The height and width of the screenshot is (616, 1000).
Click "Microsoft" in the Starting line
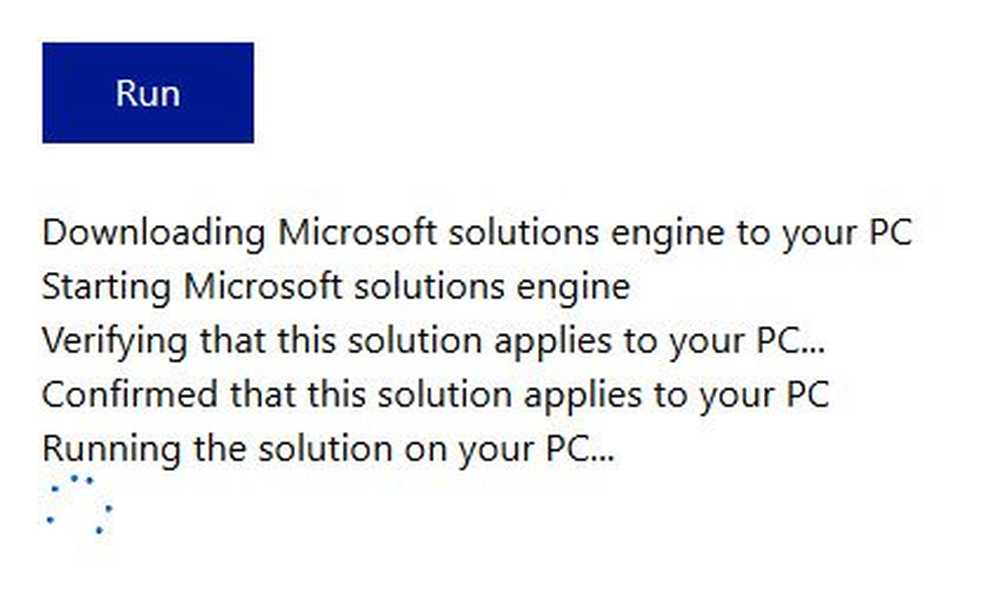coord(263,286)
